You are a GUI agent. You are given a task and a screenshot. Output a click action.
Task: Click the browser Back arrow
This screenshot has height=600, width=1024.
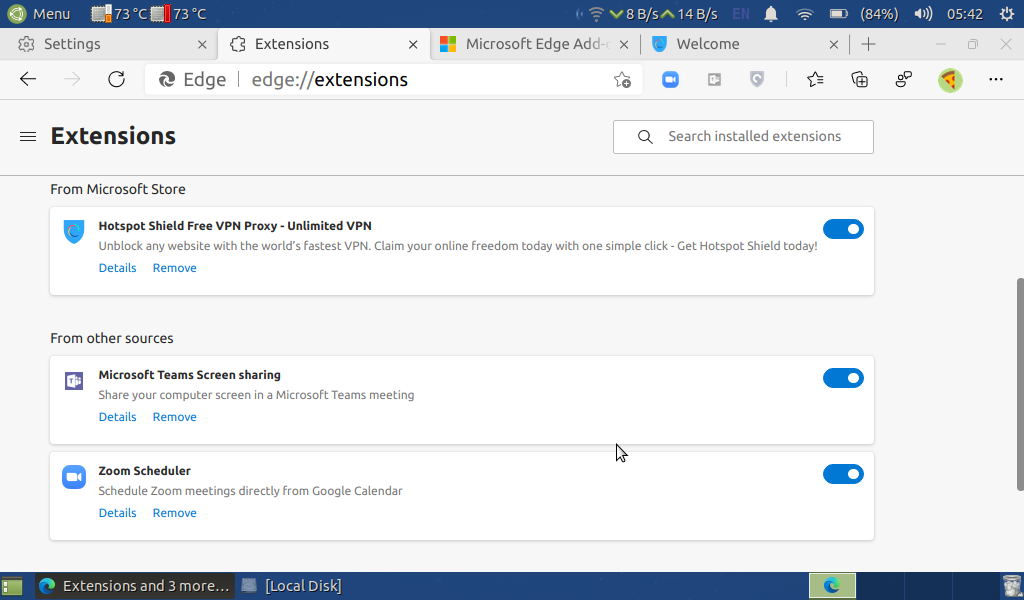27,80
